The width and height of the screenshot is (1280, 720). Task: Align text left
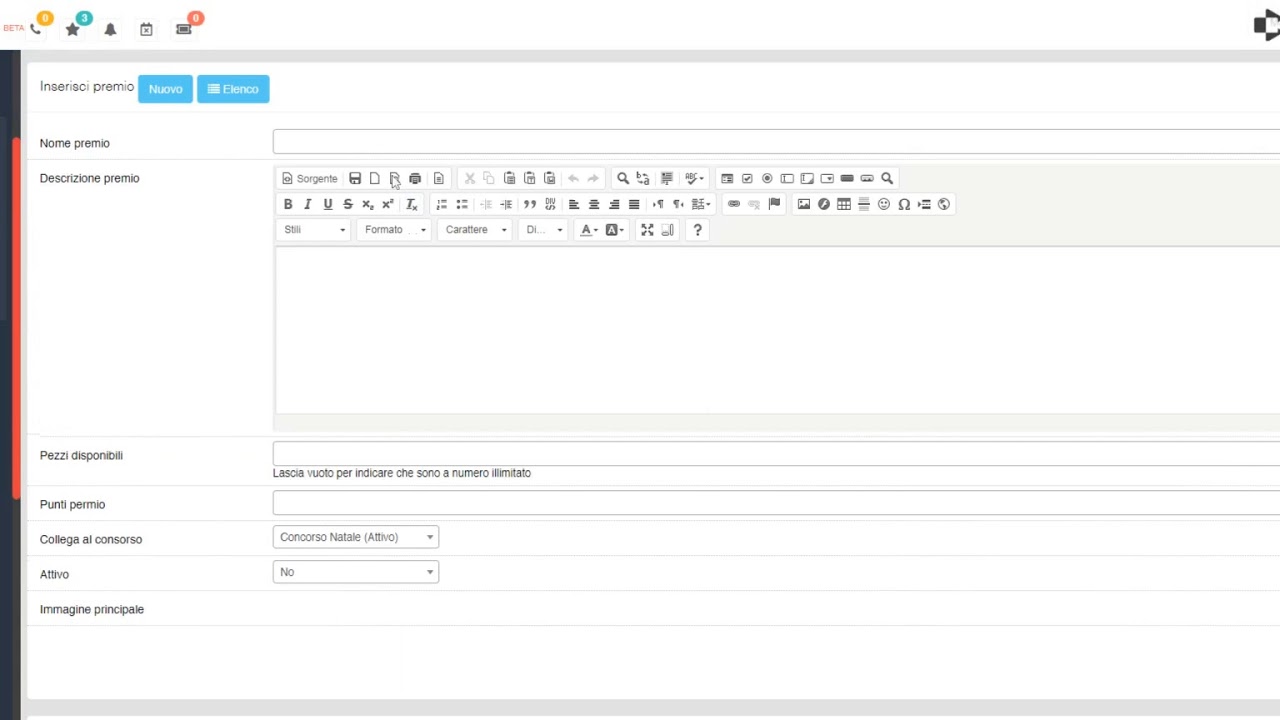coord(574,204)
